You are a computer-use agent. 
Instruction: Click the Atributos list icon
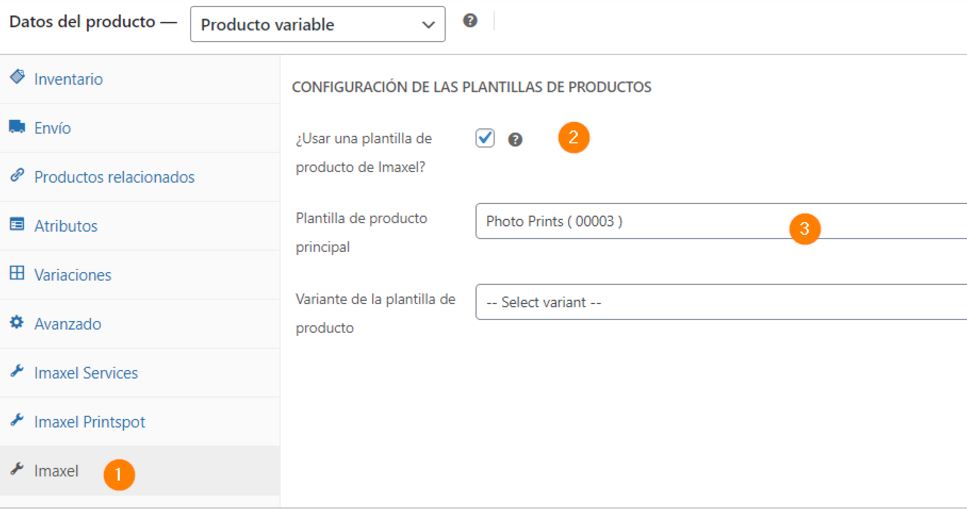click(x=17, y=225)
